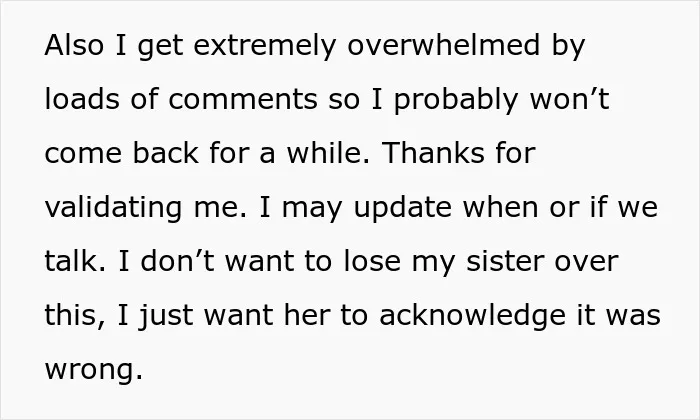Click the word "validating"

coord(113,209)
